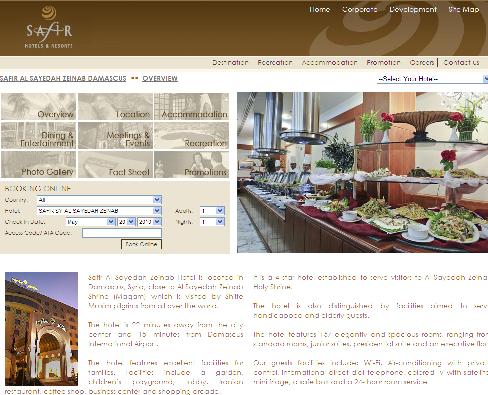Click the Access Code input field
488x395 pixels.
(x=122, y=233)
